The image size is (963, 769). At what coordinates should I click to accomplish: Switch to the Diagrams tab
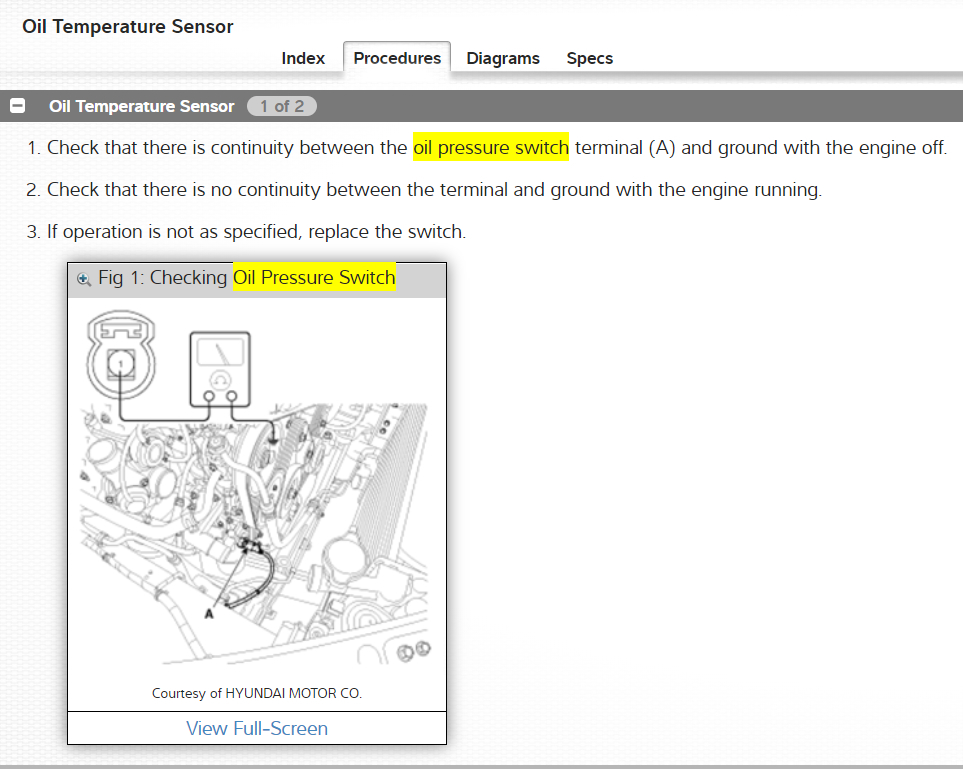[x=502, y=58]
